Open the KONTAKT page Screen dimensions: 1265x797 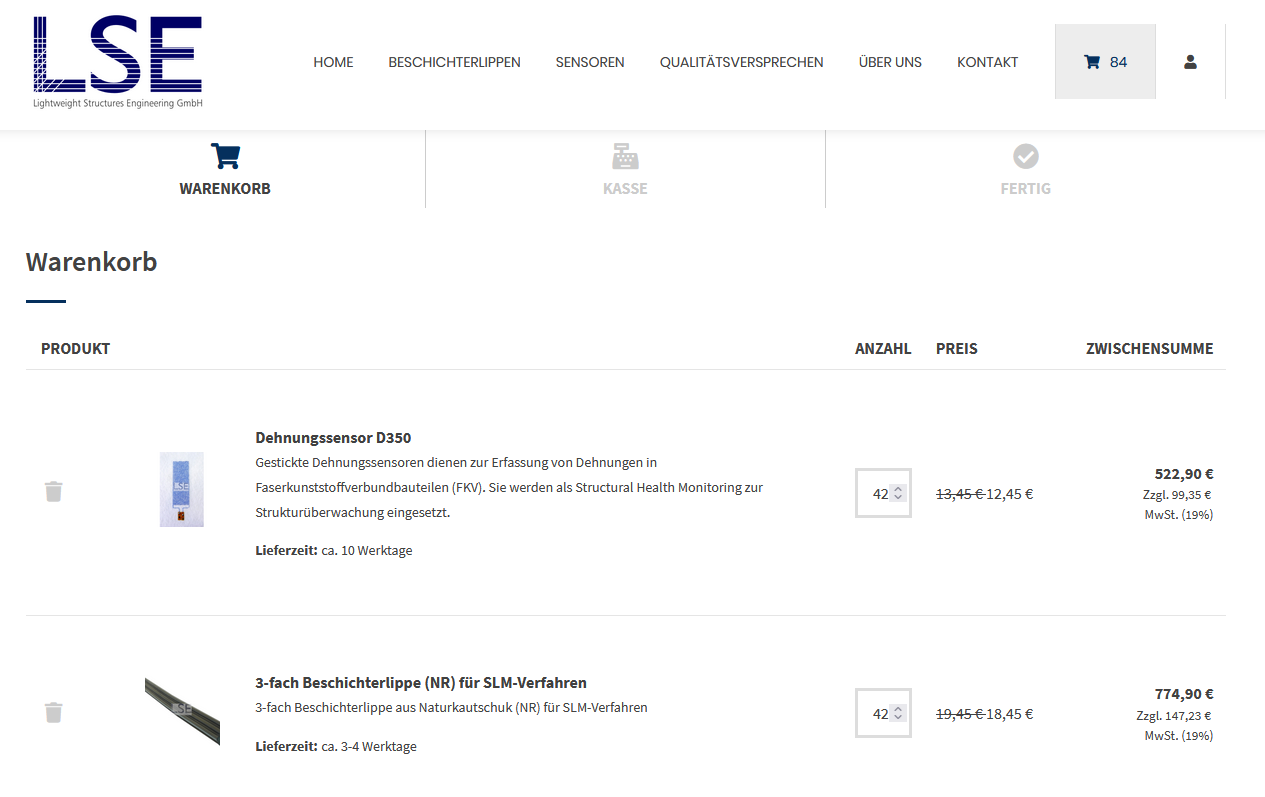tap(988, 62)
